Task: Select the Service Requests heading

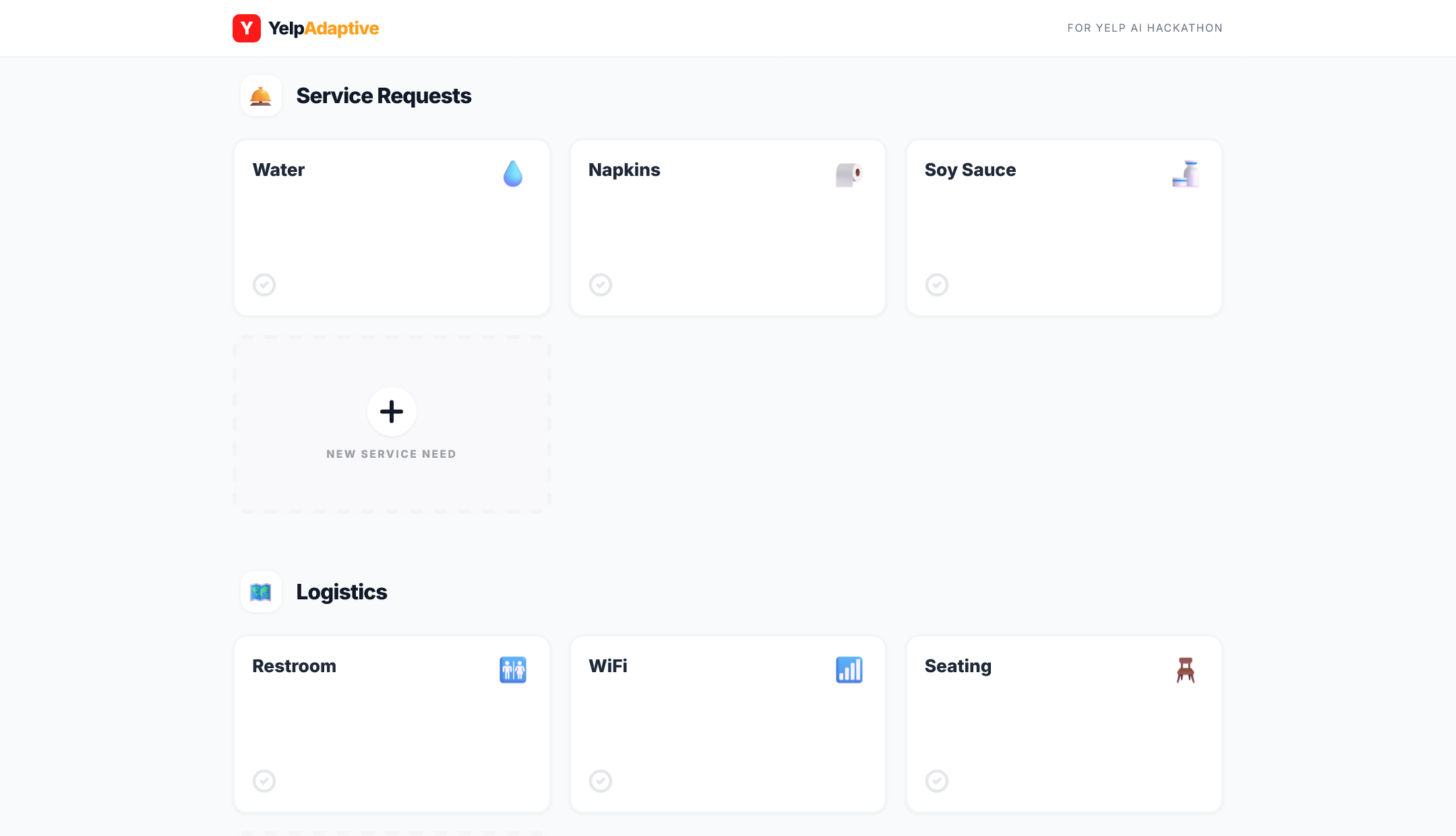Action: click(384, 96)
